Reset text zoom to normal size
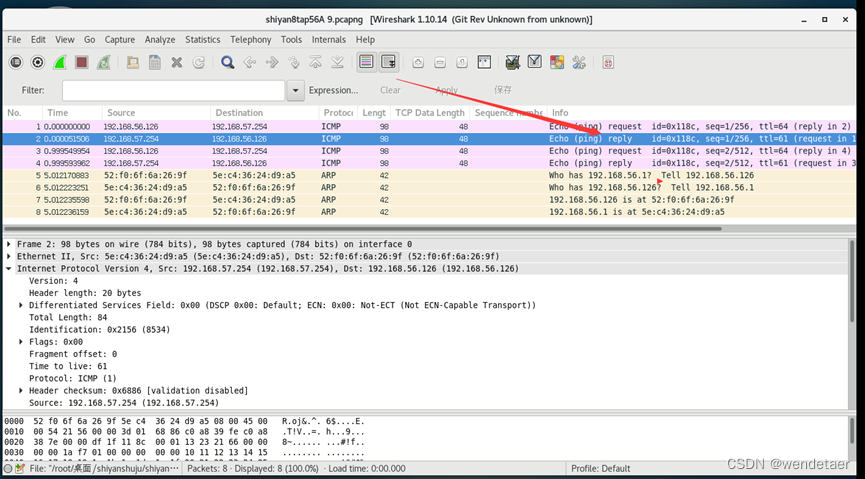 (462, 62)
